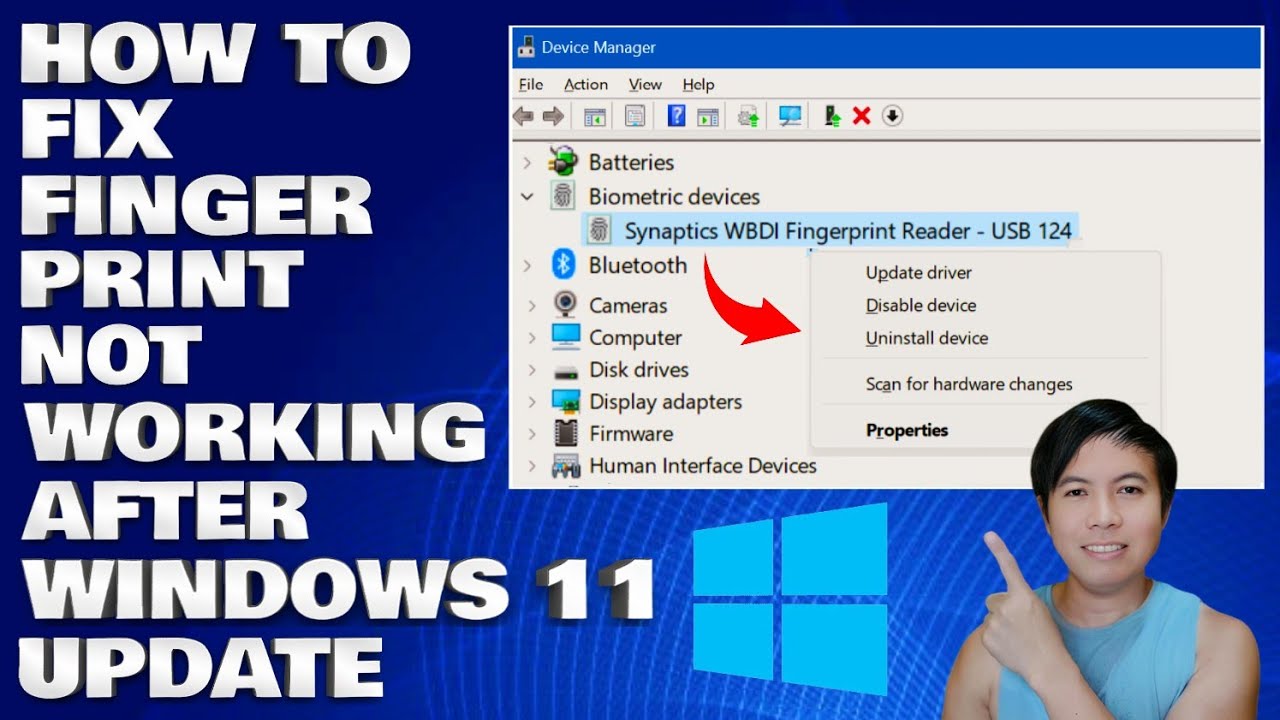Click the Disk drives icon
Viewport: 1280px width, 720px height.
(565, 370)
